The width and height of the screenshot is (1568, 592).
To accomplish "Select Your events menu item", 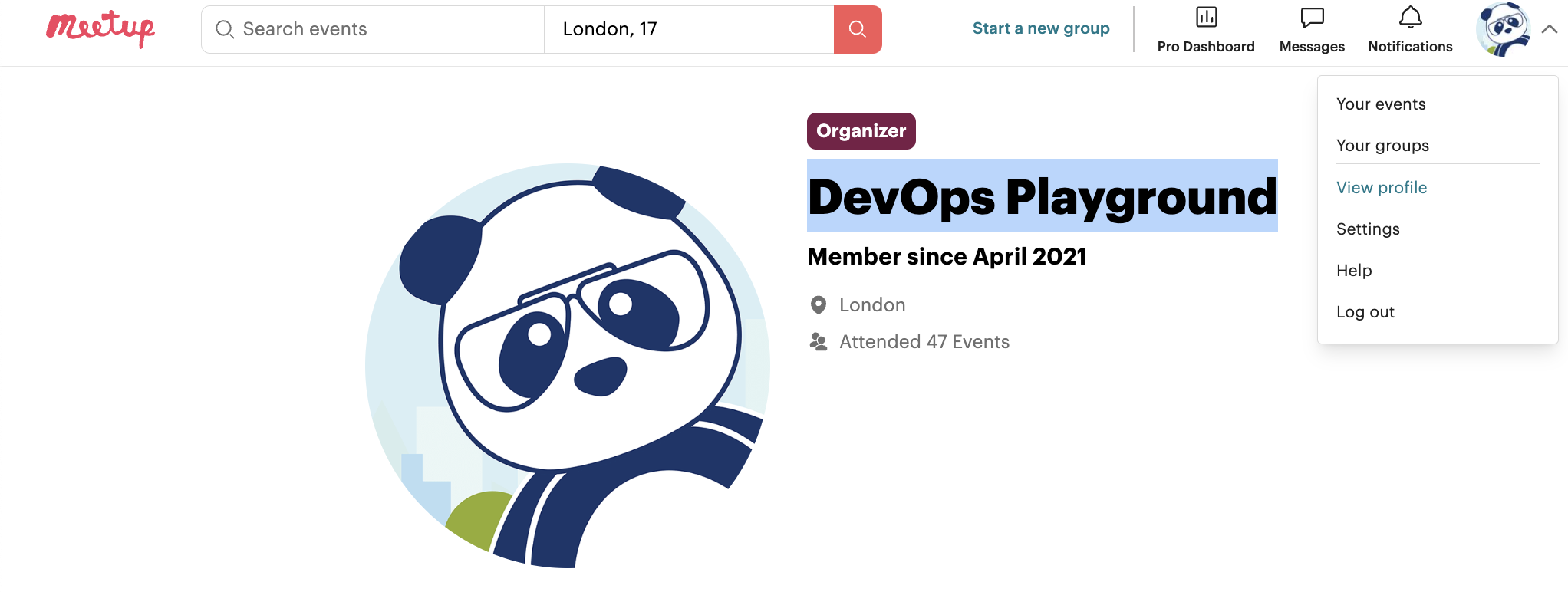I will 1381,104.
